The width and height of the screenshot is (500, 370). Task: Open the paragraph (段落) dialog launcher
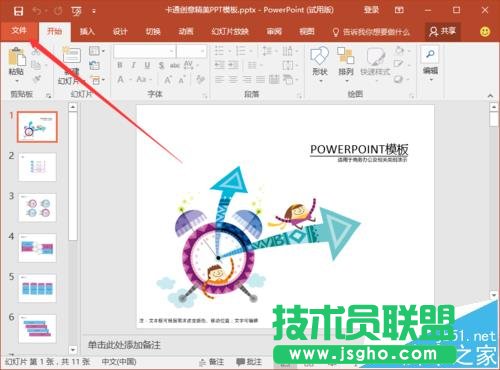point(299,96)
